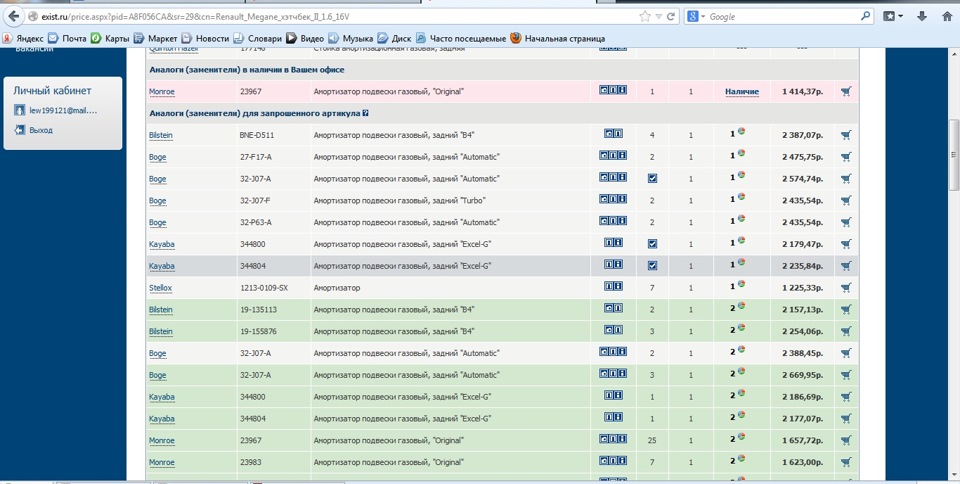Click cart icon for Kayaba priced 2 177,07р.
This screenshot has width=960, height=484.
coord(846,419)
